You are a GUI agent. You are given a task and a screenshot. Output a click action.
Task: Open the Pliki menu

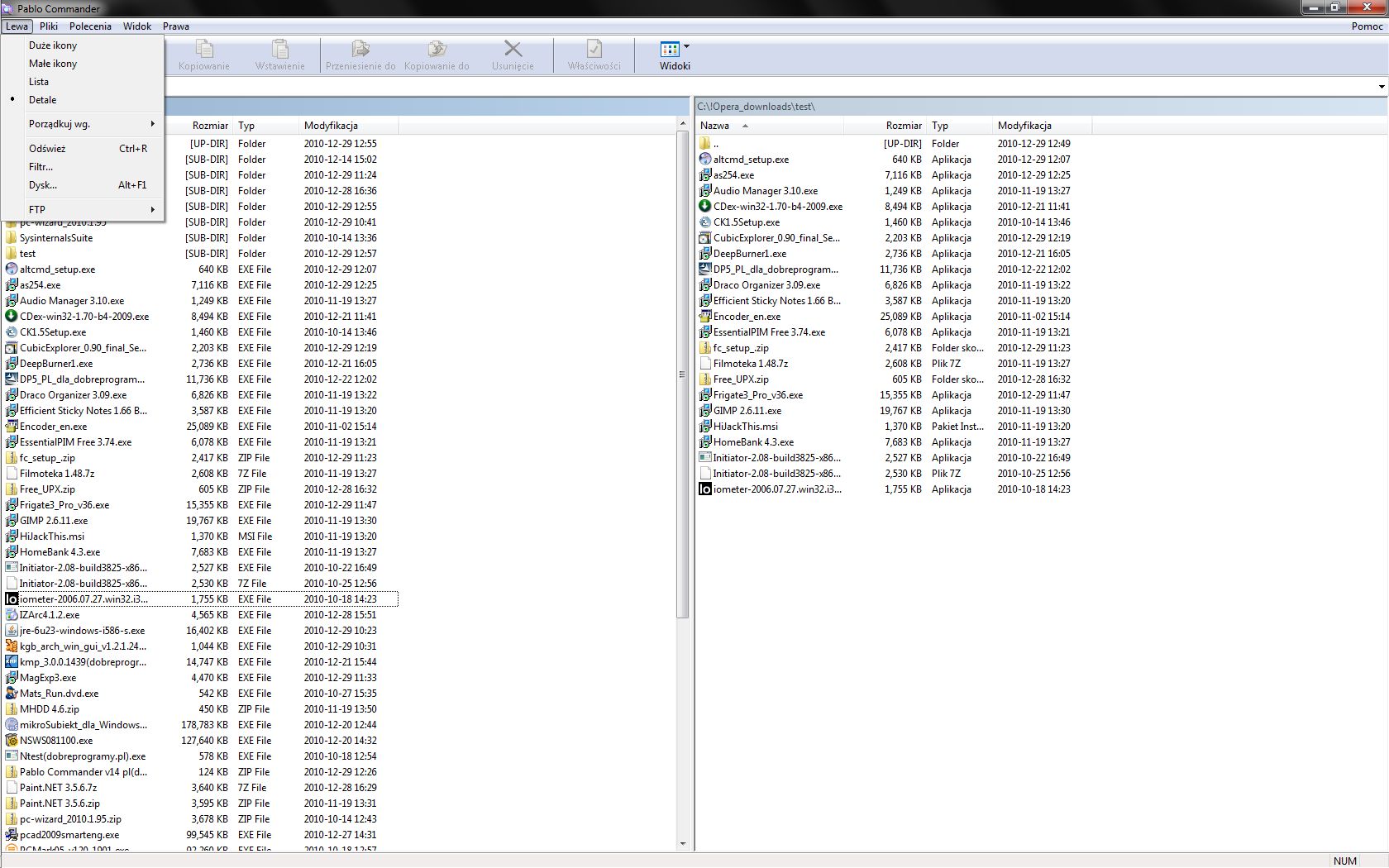49,26
